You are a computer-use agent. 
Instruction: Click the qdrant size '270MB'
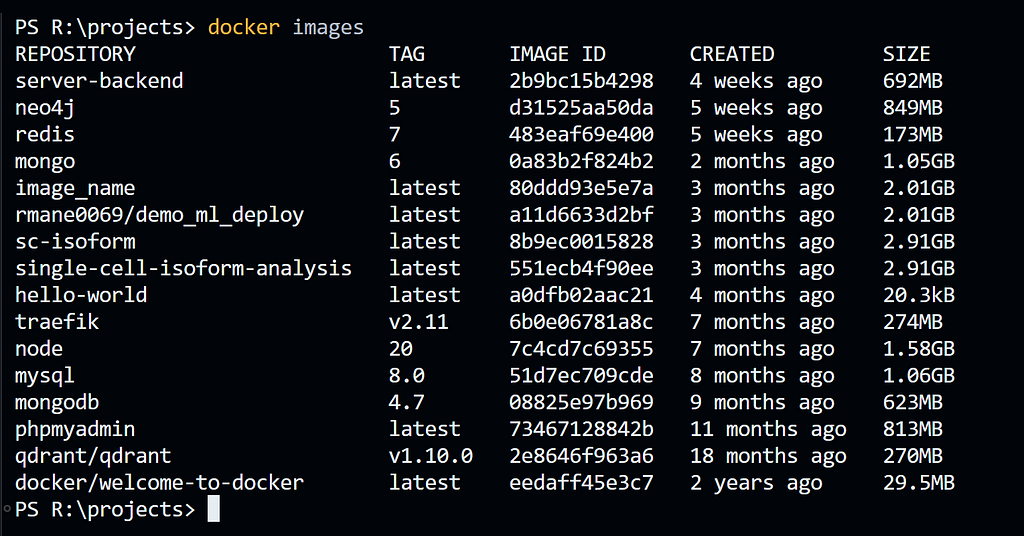coord(912,456)
